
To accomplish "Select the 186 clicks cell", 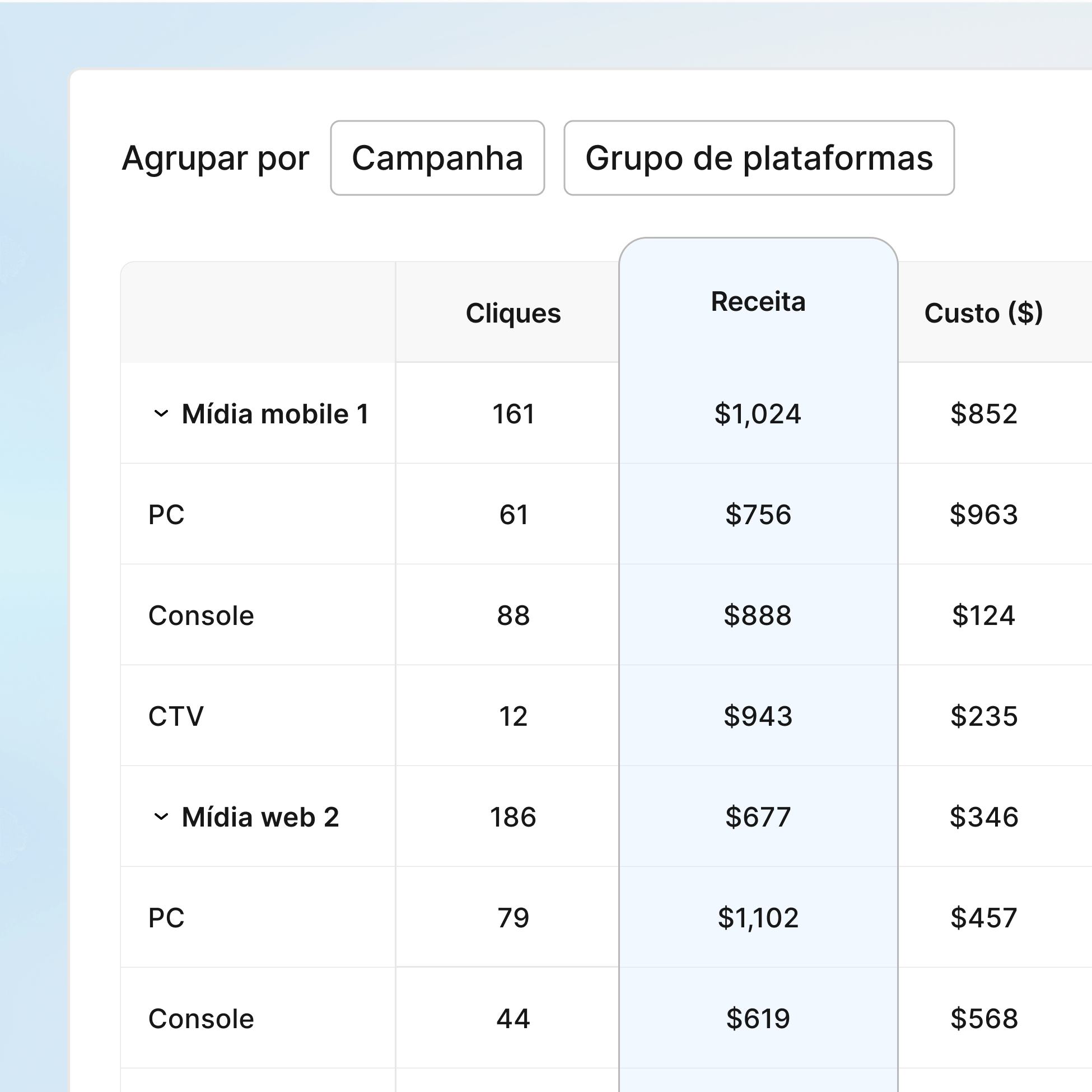I will click(x=512, y=816).
